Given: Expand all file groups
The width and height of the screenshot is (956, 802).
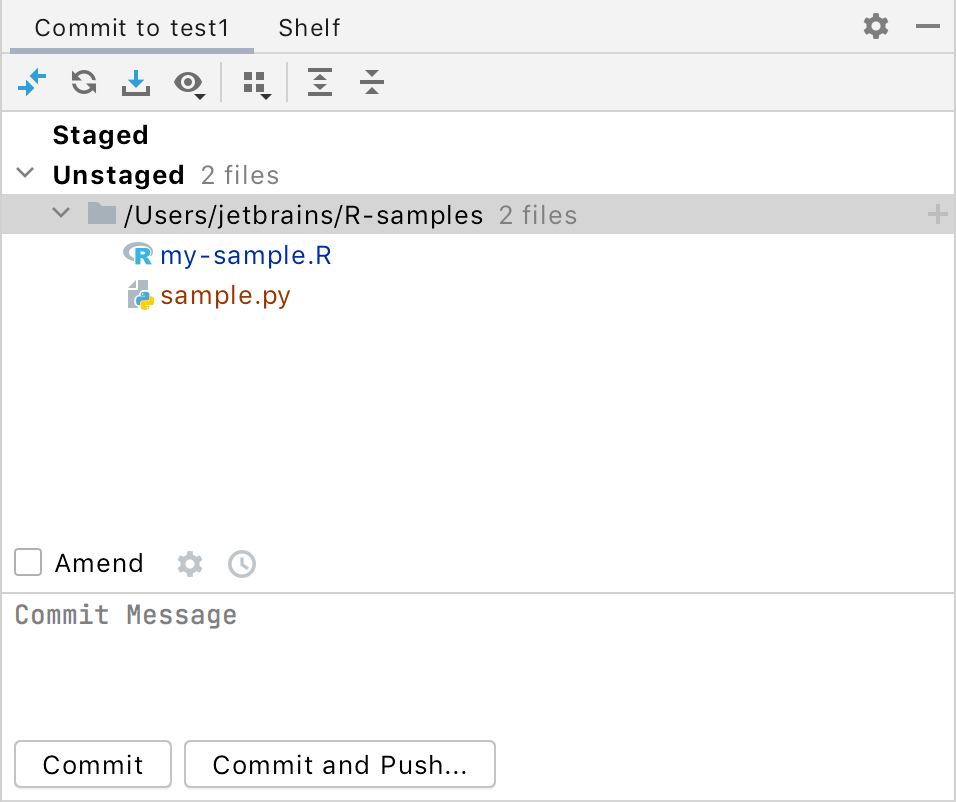Looking at the screenshot, I should [x=320, y=83].
